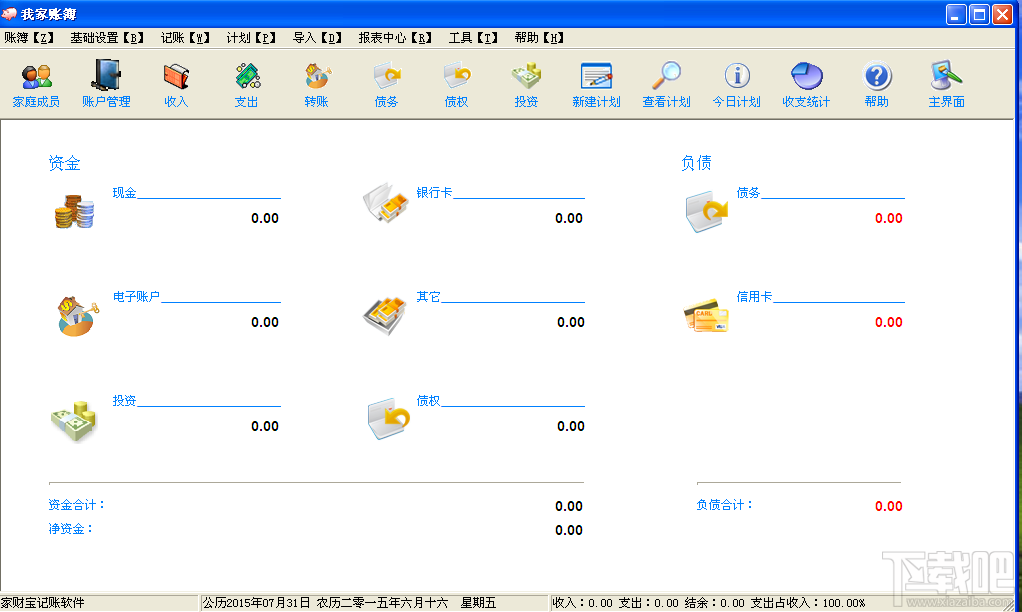Follow the 信用卡 link under 负债
The height and width of the screenshot is (612, 1022).
[x=754, y=297]
